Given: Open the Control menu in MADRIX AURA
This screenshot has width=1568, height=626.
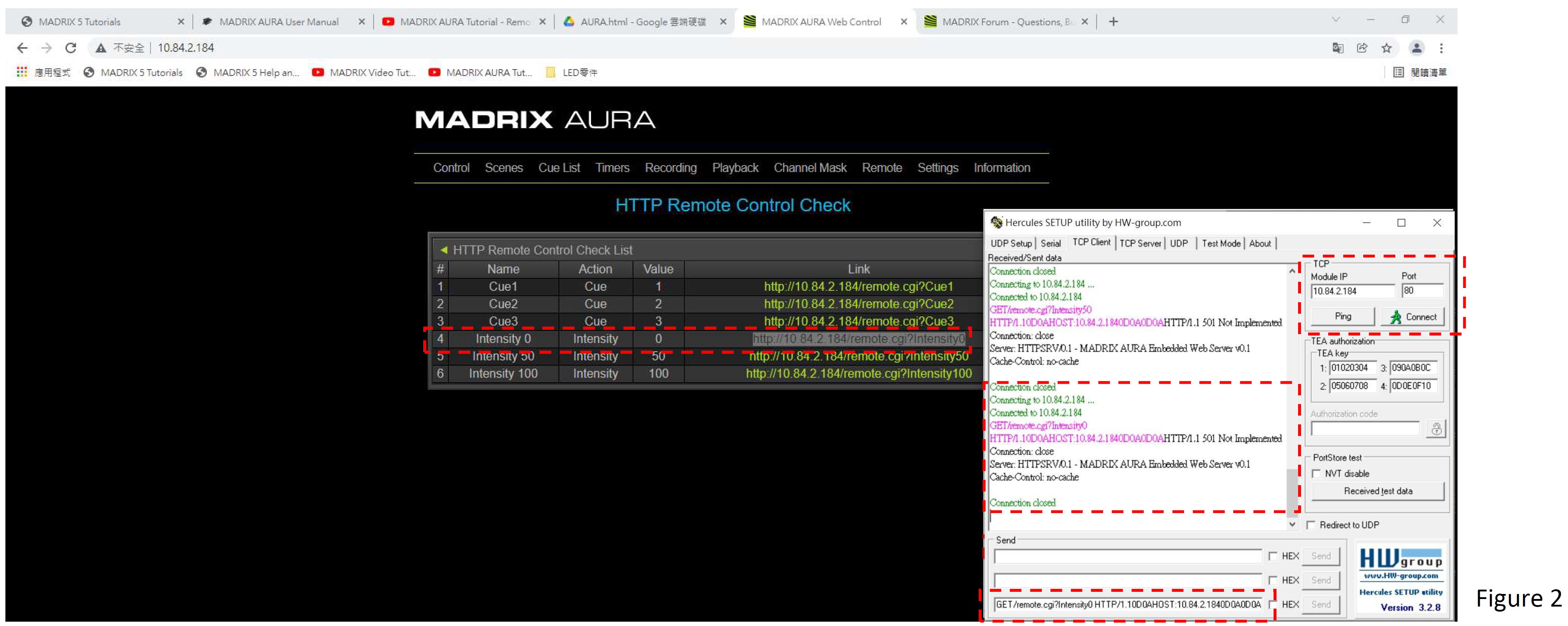Looking at the screenshot, I should 451,168.
